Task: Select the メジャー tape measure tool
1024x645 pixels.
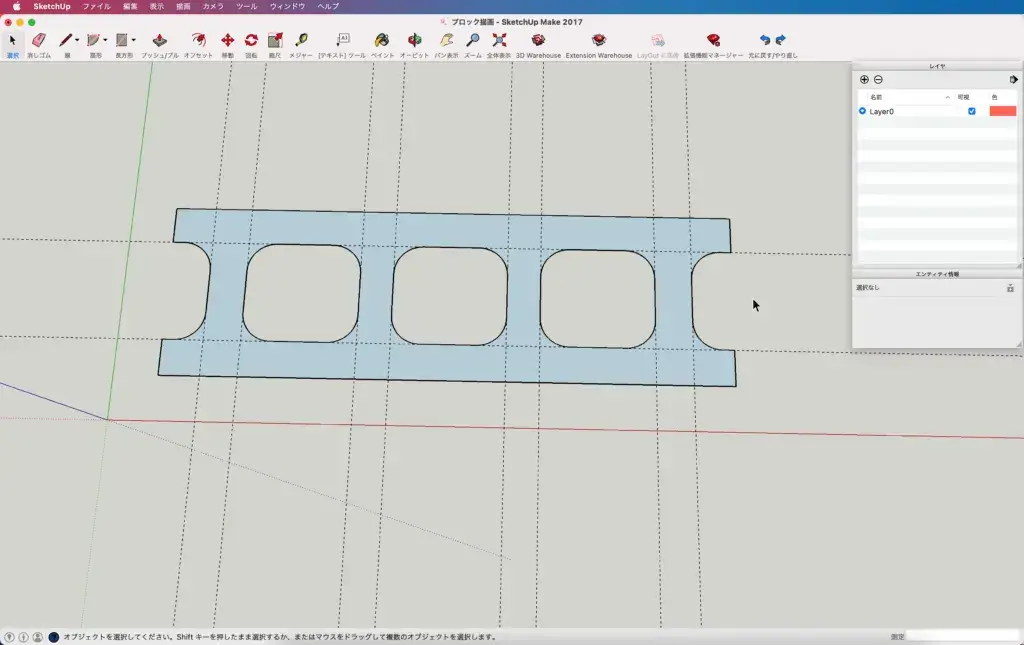Action: (x=301, y=40)
